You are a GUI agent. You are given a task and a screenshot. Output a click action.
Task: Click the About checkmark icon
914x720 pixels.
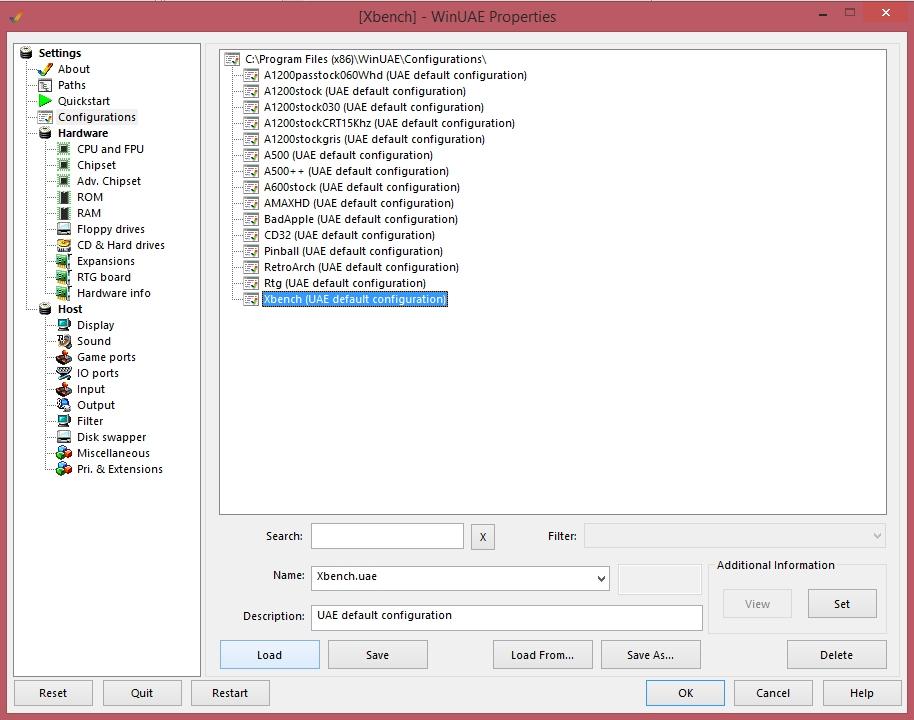pos(45,69)
